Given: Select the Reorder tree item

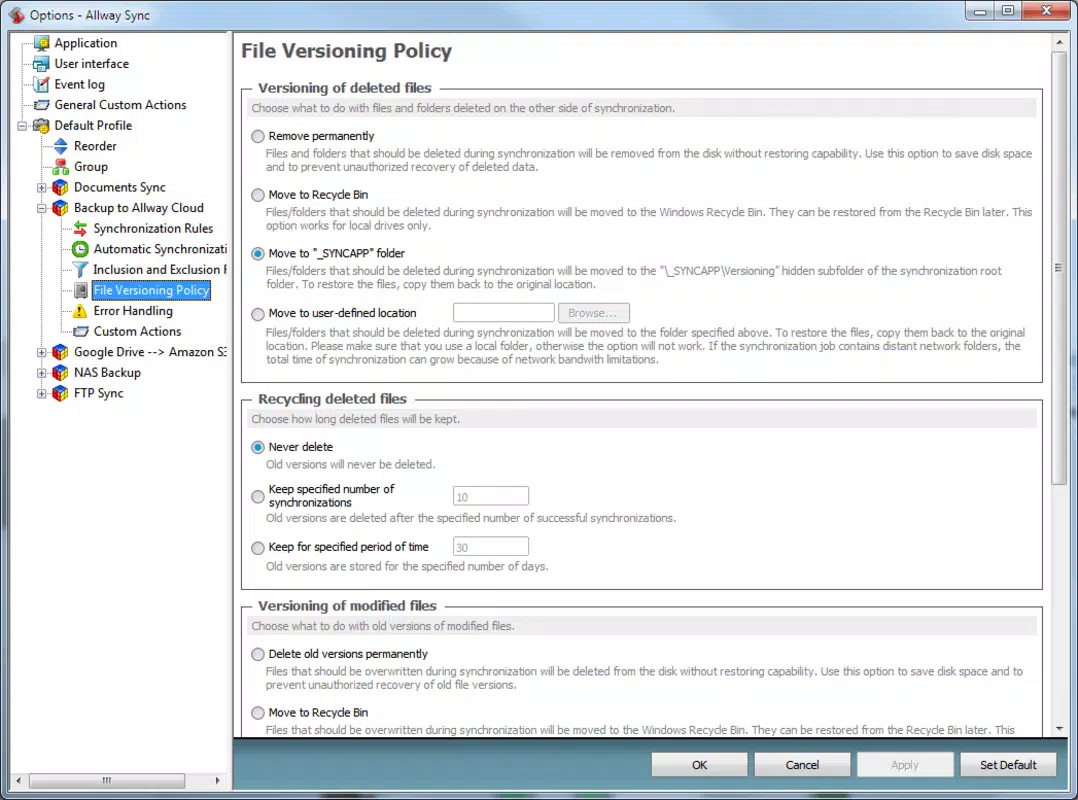Looking at the screenshot, I should [95, 146].
